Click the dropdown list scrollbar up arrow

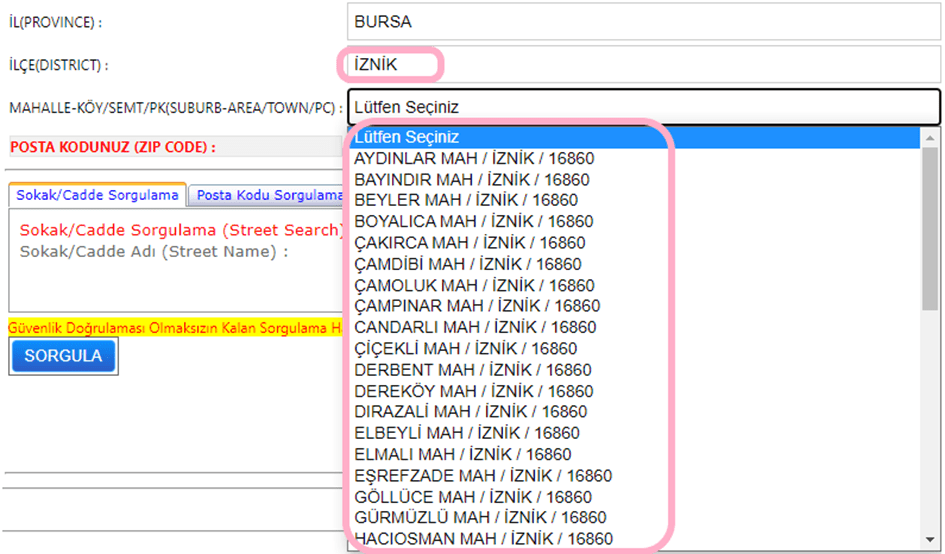point(930,138)
